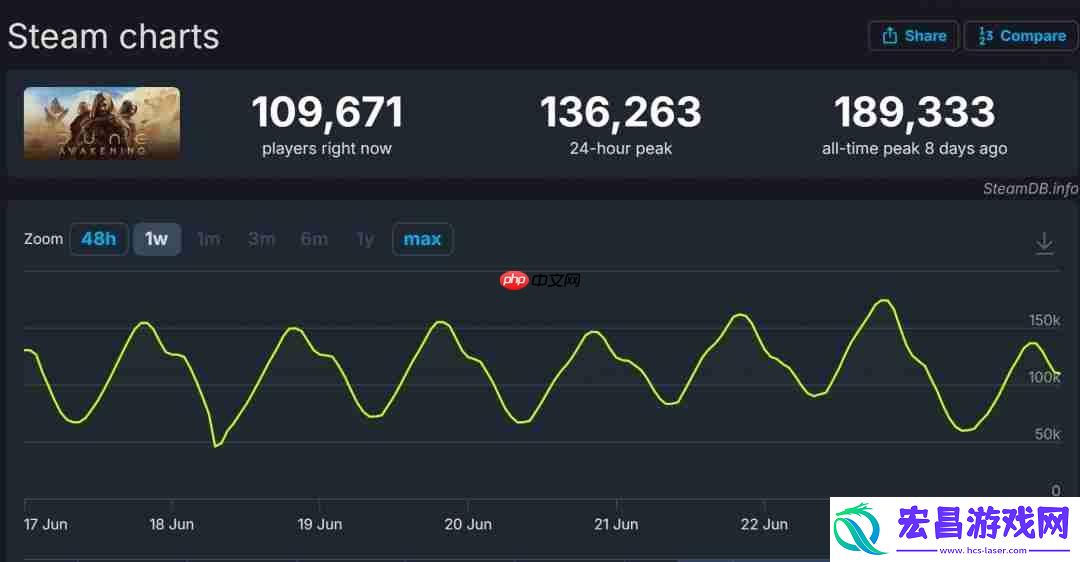Click the 50k y-axis label

click(x=1047, y=434)
